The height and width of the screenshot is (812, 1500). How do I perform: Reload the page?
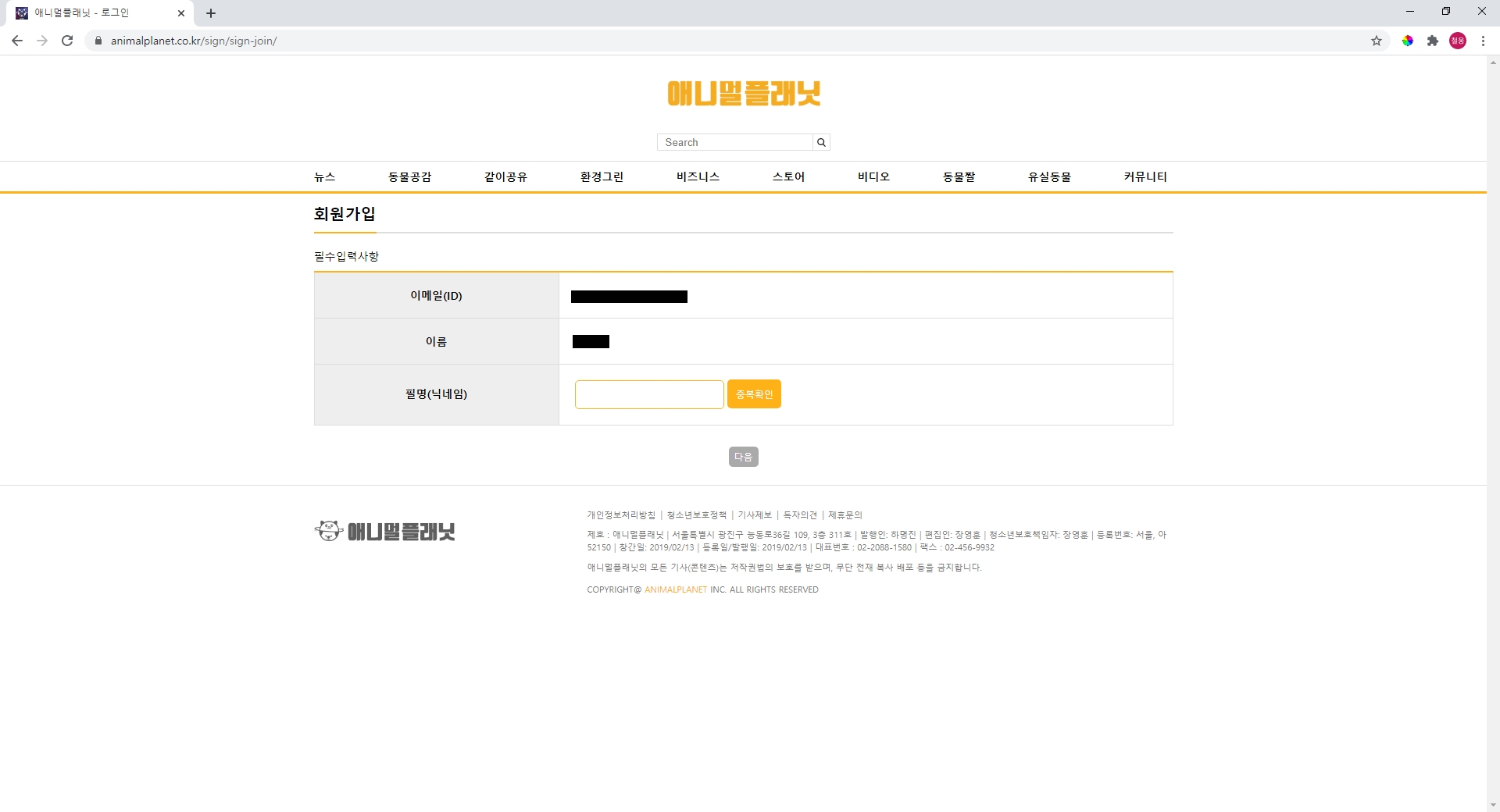67,41
